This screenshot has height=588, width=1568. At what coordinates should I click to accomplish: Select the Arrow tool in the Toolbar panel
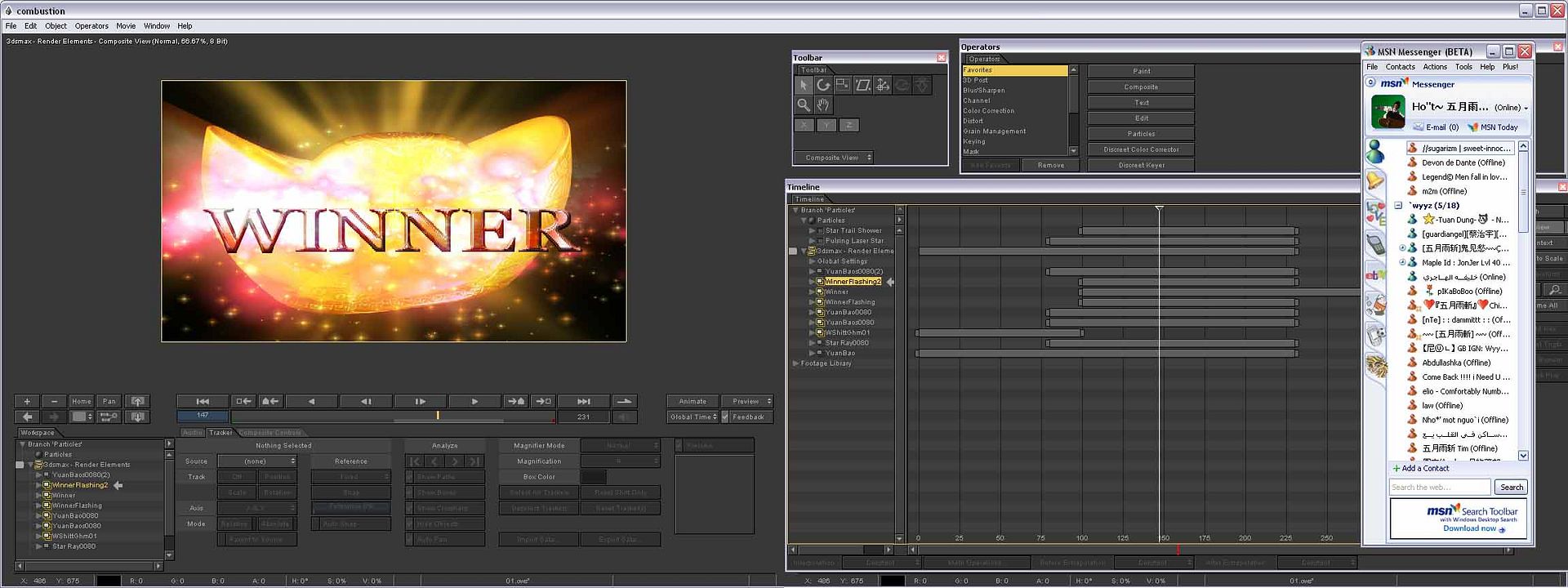804,86
